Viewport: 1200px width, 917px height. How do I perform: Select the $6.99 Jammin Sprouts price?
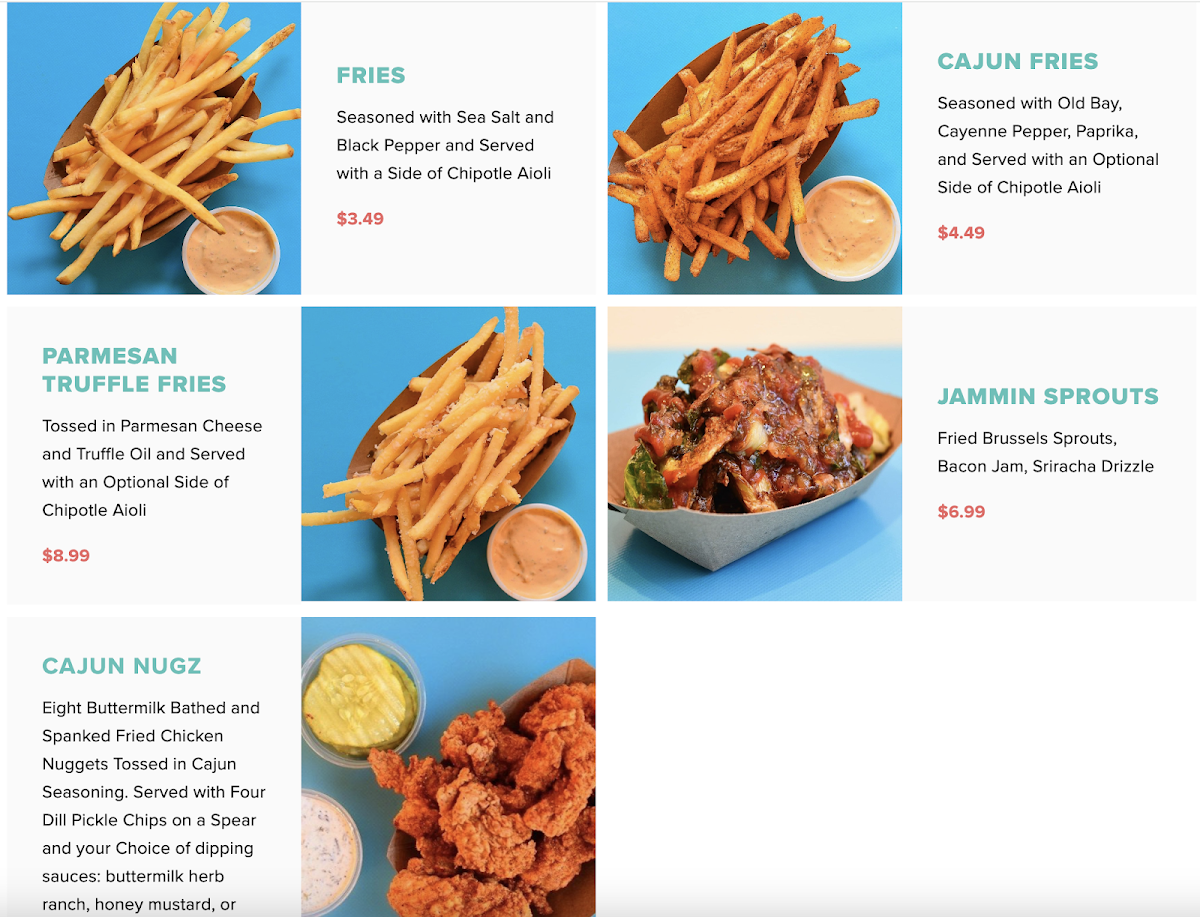961,512
